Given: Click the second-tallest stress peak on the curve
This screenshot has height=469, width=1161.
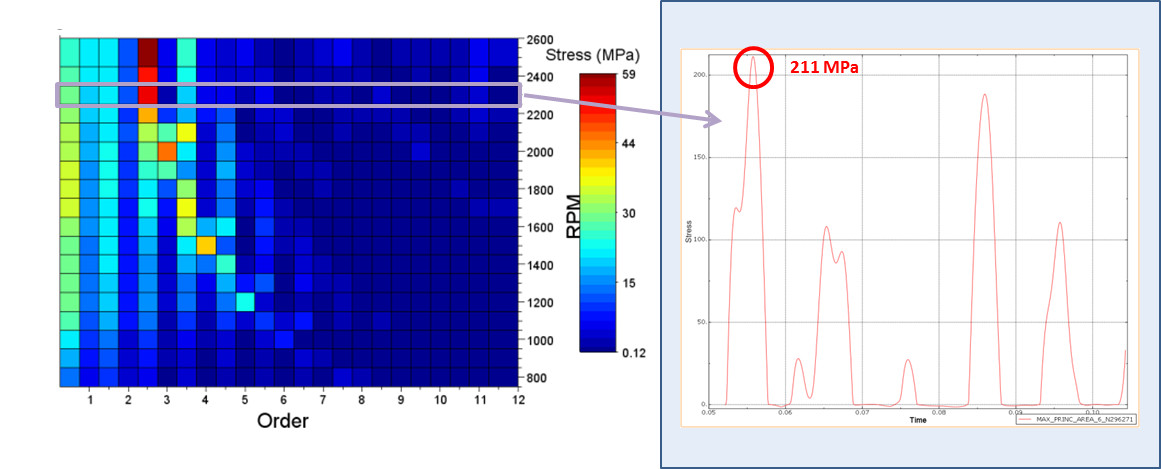Looking at the screenshot, I should point(984,97).
